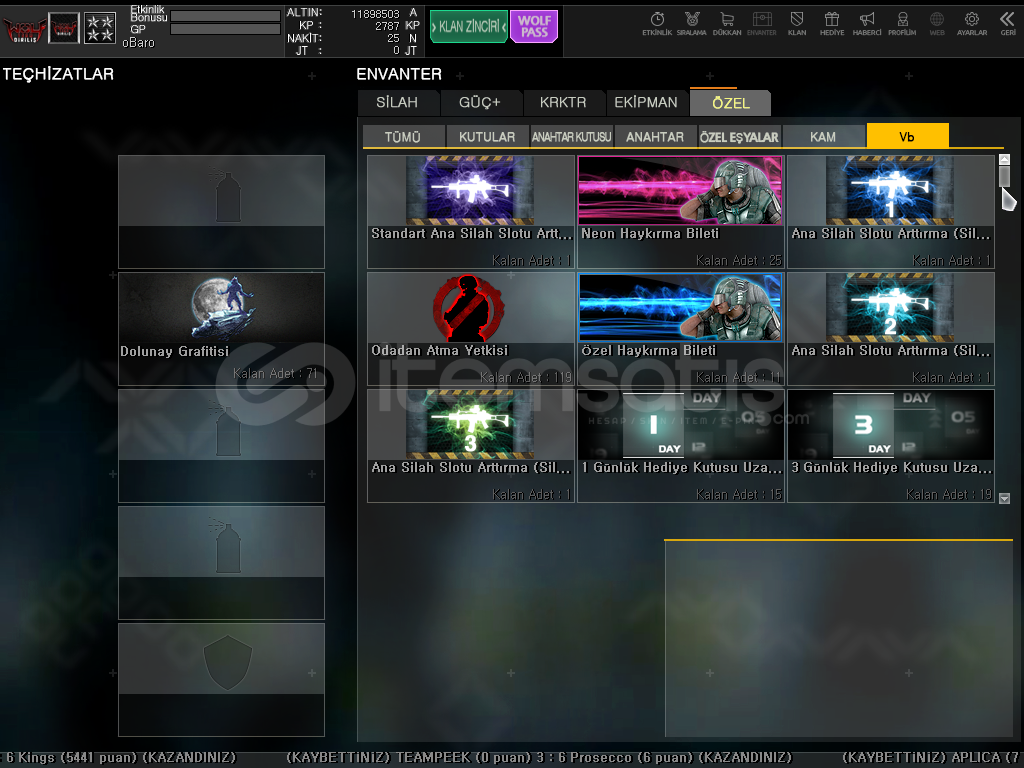
Task: Select the ÖZEL EŞYALAR sub-tab
Action: [x=739, y=136]
